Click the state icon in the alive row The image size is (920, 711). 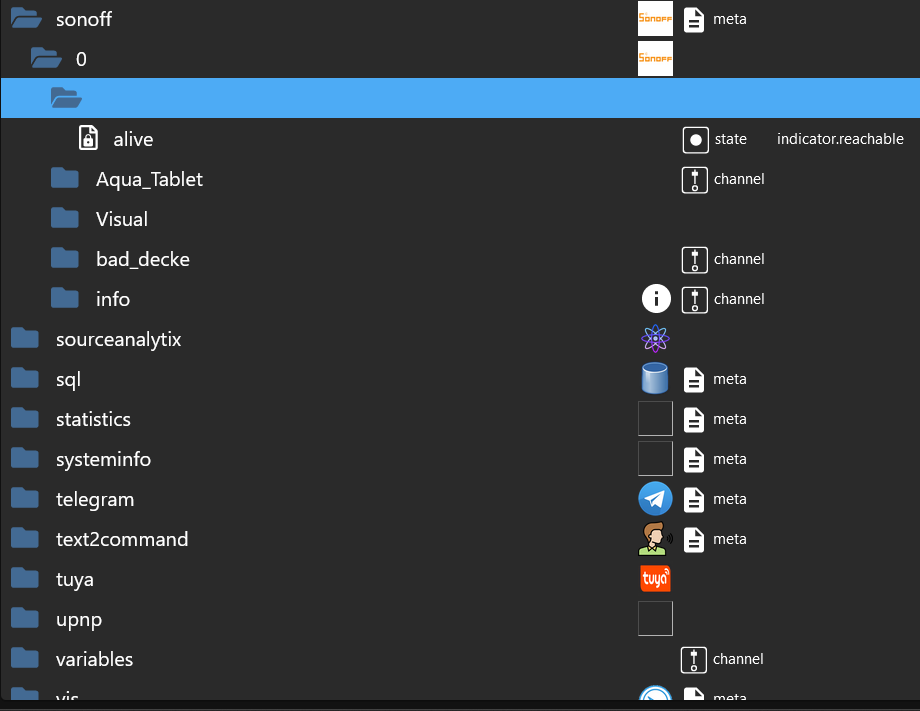[x=695, y=139]
